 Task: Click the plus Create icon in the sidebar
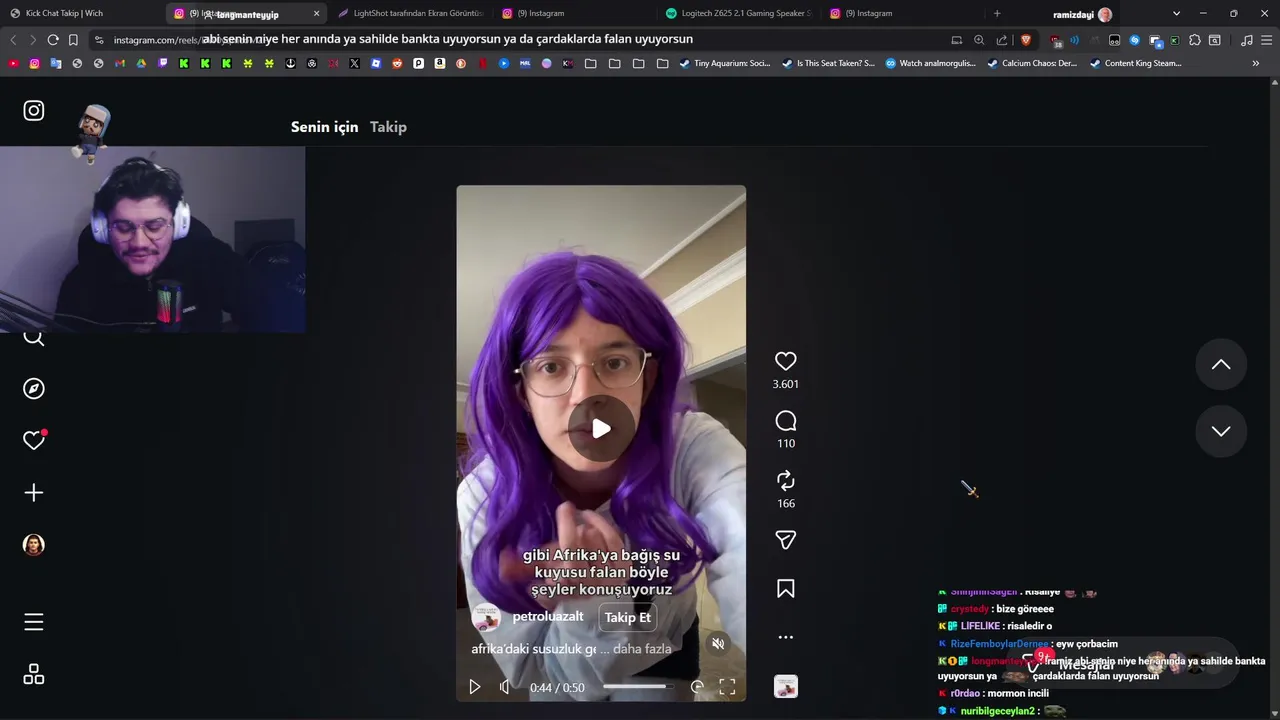tap(34, 493)
